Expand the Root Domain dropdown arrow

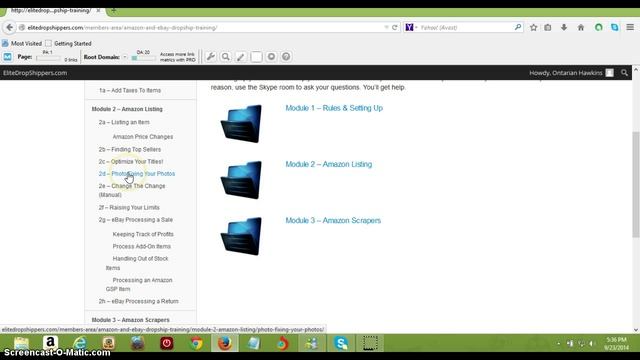pyautogui.click(x=125, y=57)
